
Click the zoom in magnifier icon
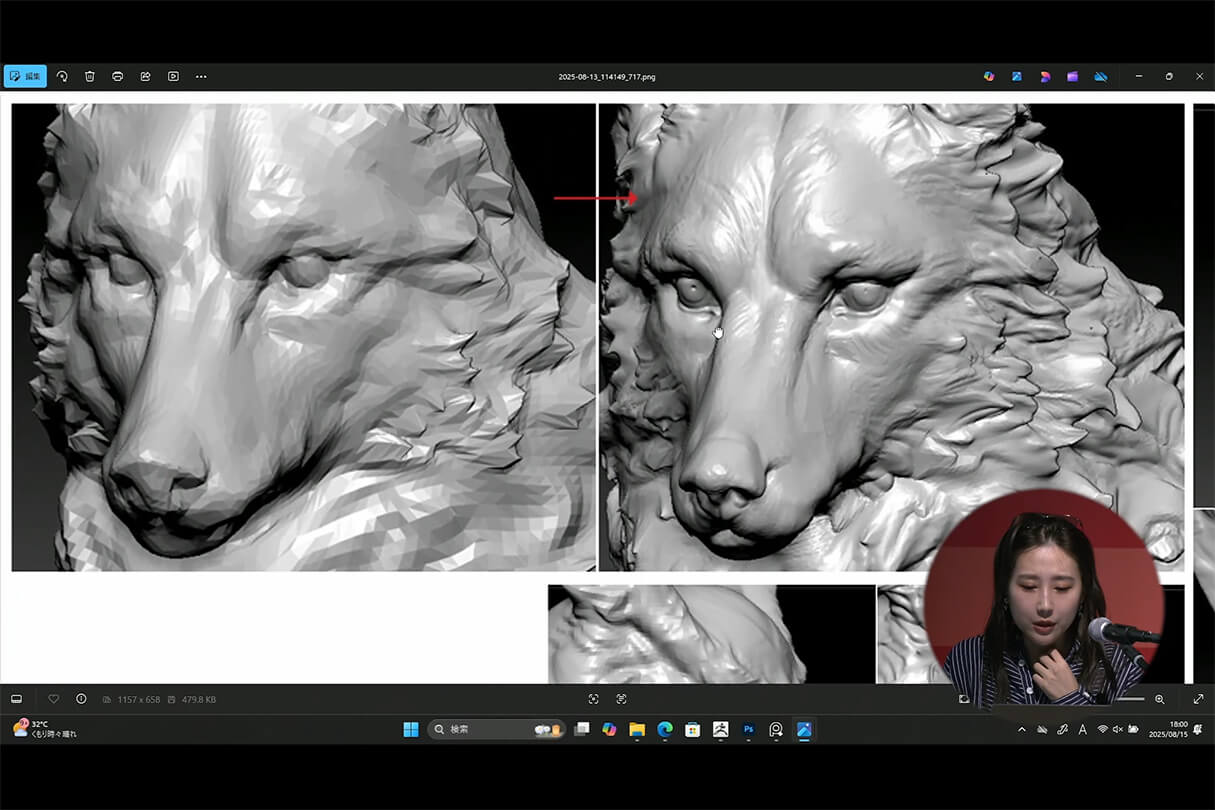click(1160, 699)
